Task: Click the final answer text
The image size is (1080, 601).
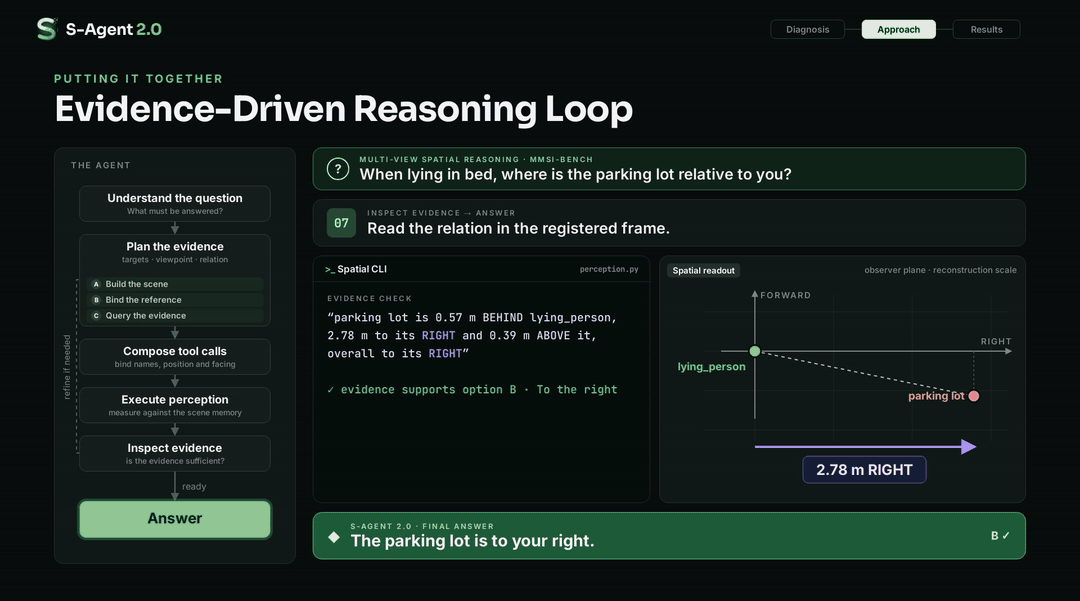Action: point(472,541)
